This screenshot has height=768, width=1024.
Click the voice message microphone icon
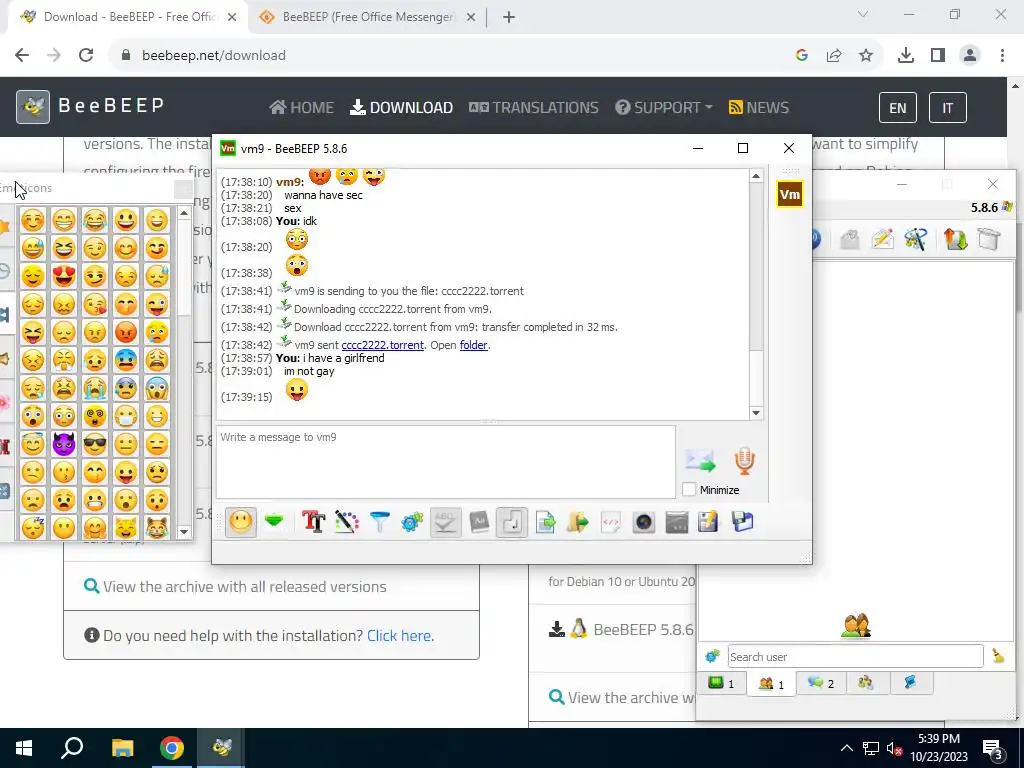point(744,460)
